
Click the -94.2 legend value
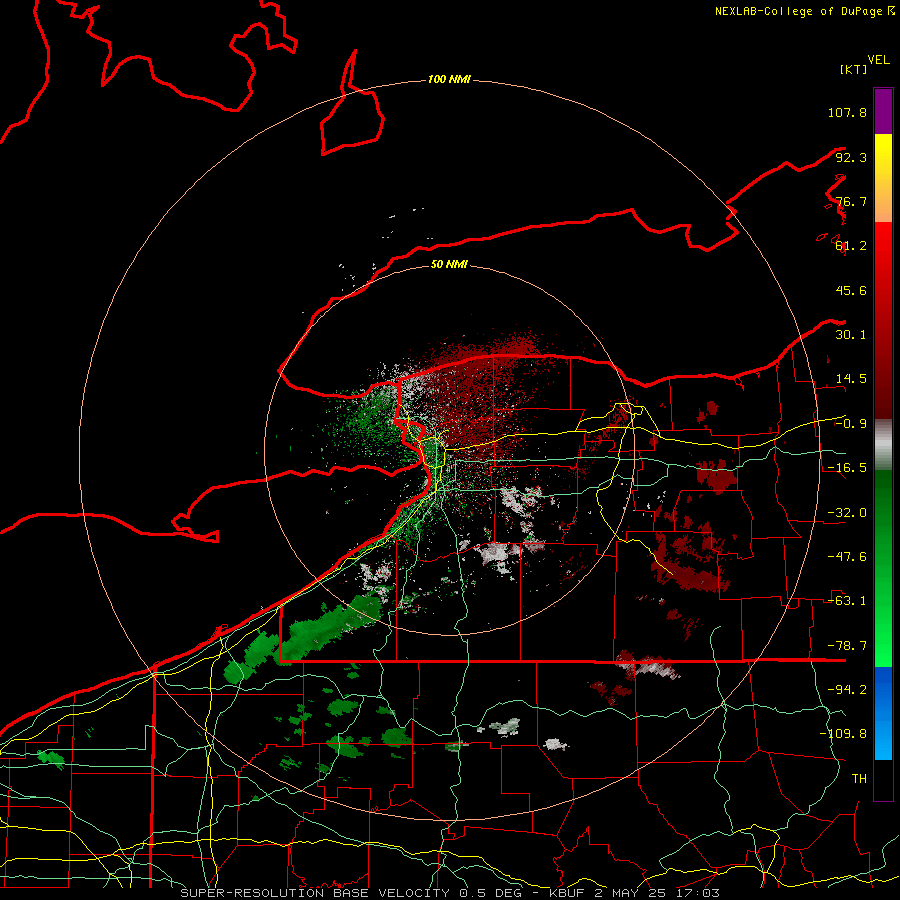[x=847, y=690]
